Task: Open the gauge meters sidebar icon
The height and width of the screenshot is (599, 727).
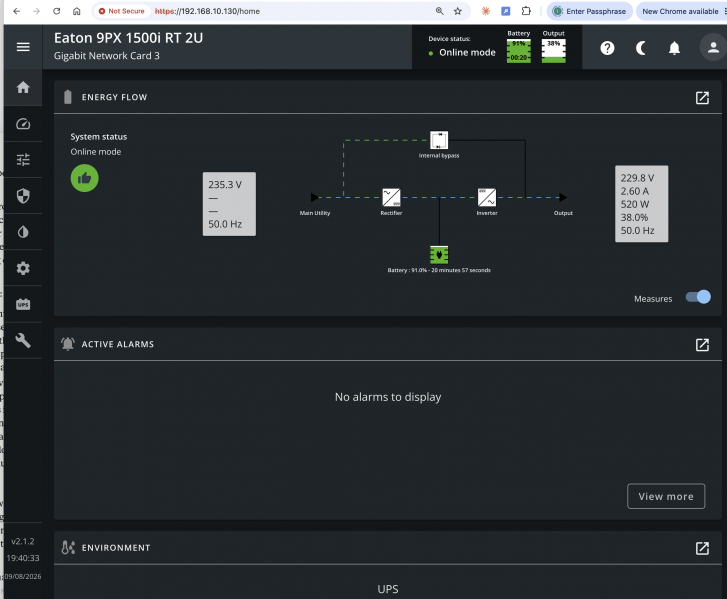Action: point(23,124)
